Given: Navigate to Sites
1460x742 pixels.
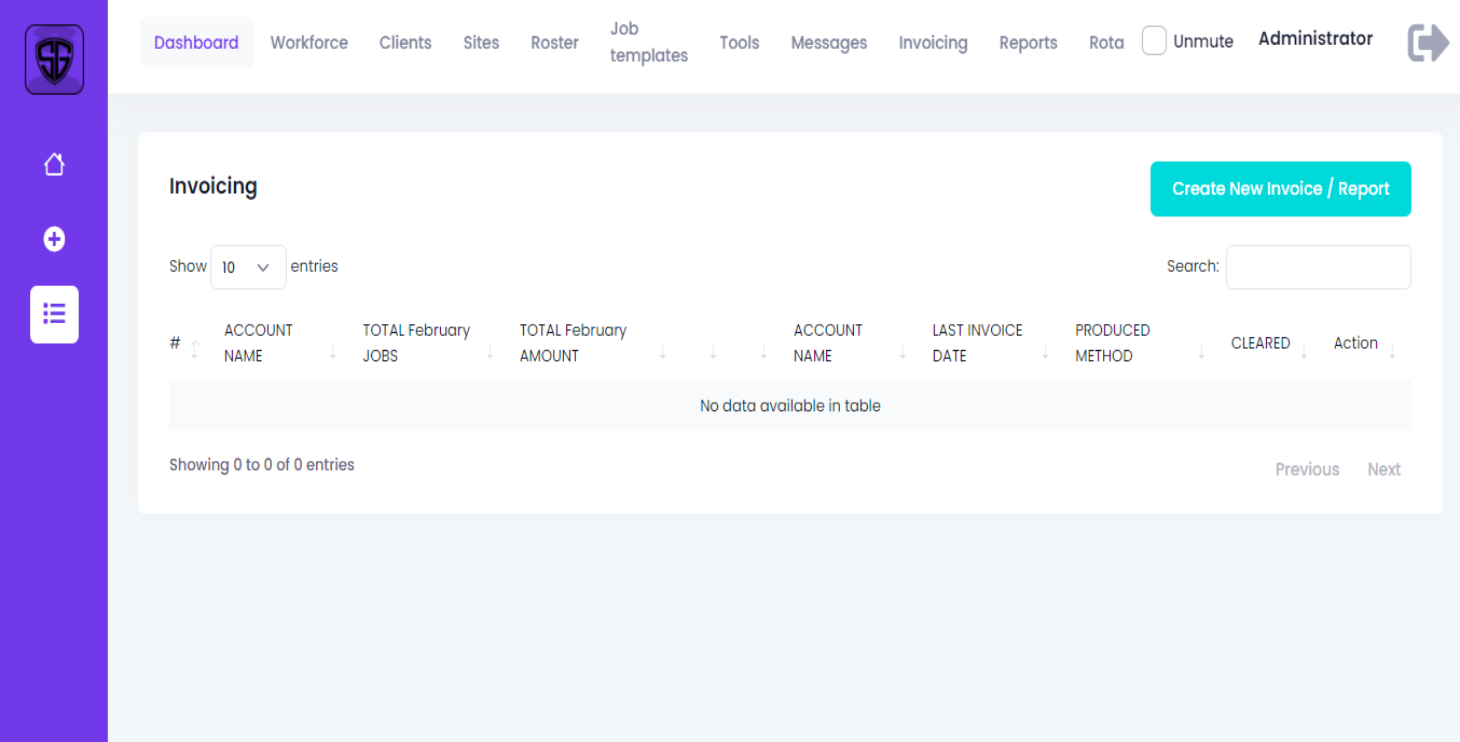Looking at the screenshot, I should 481,43.
